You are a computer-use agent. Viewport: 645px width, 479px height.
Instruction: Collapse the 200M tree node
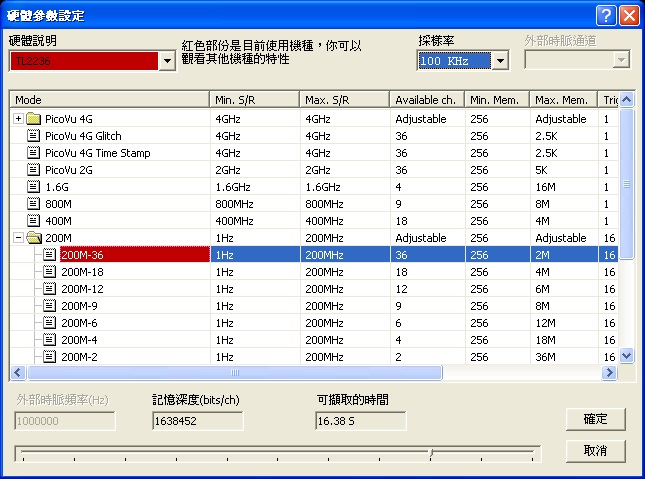pos(18,238)
